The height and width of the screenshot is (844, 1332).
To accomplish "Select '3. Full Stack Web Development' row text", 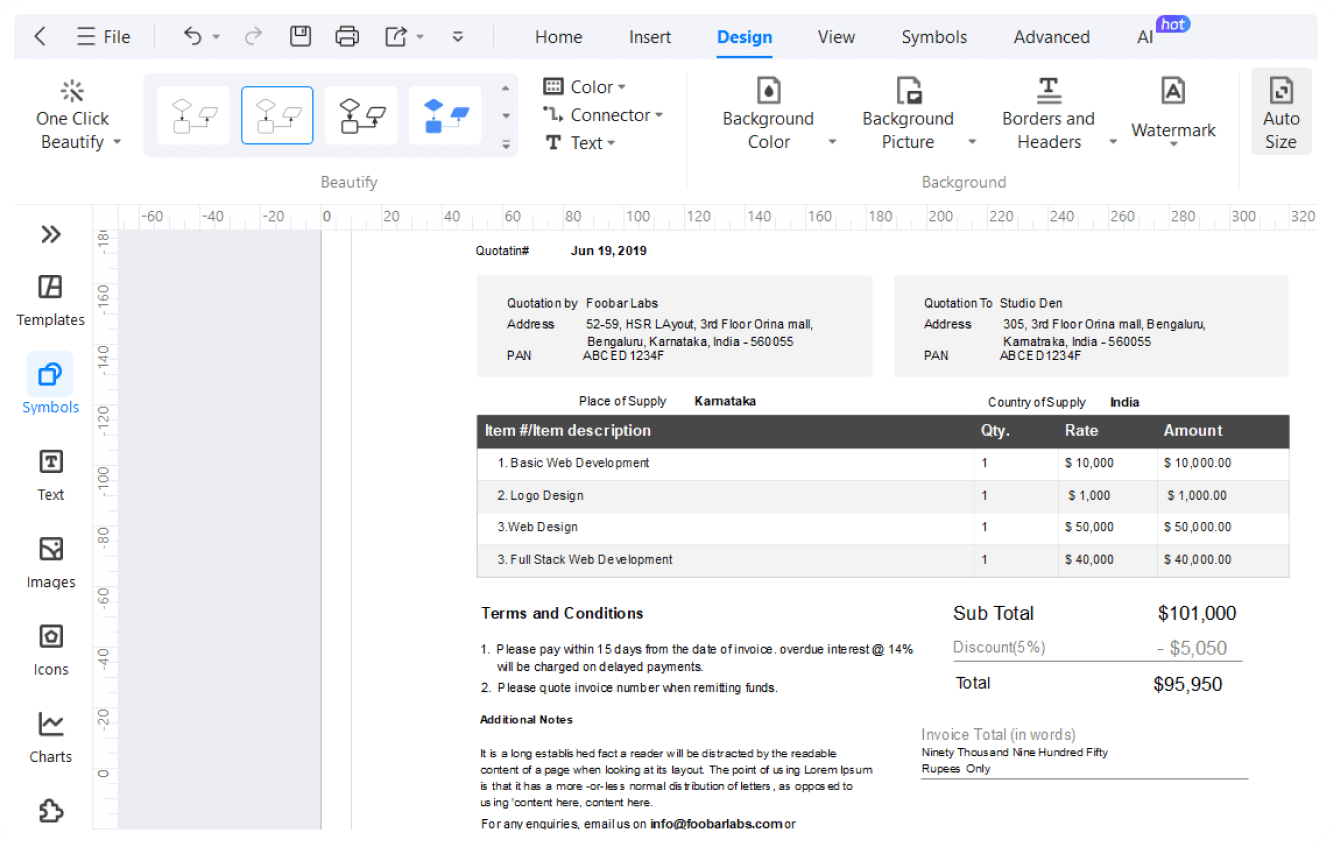I will pyautogui.click(x=585, y=560).
